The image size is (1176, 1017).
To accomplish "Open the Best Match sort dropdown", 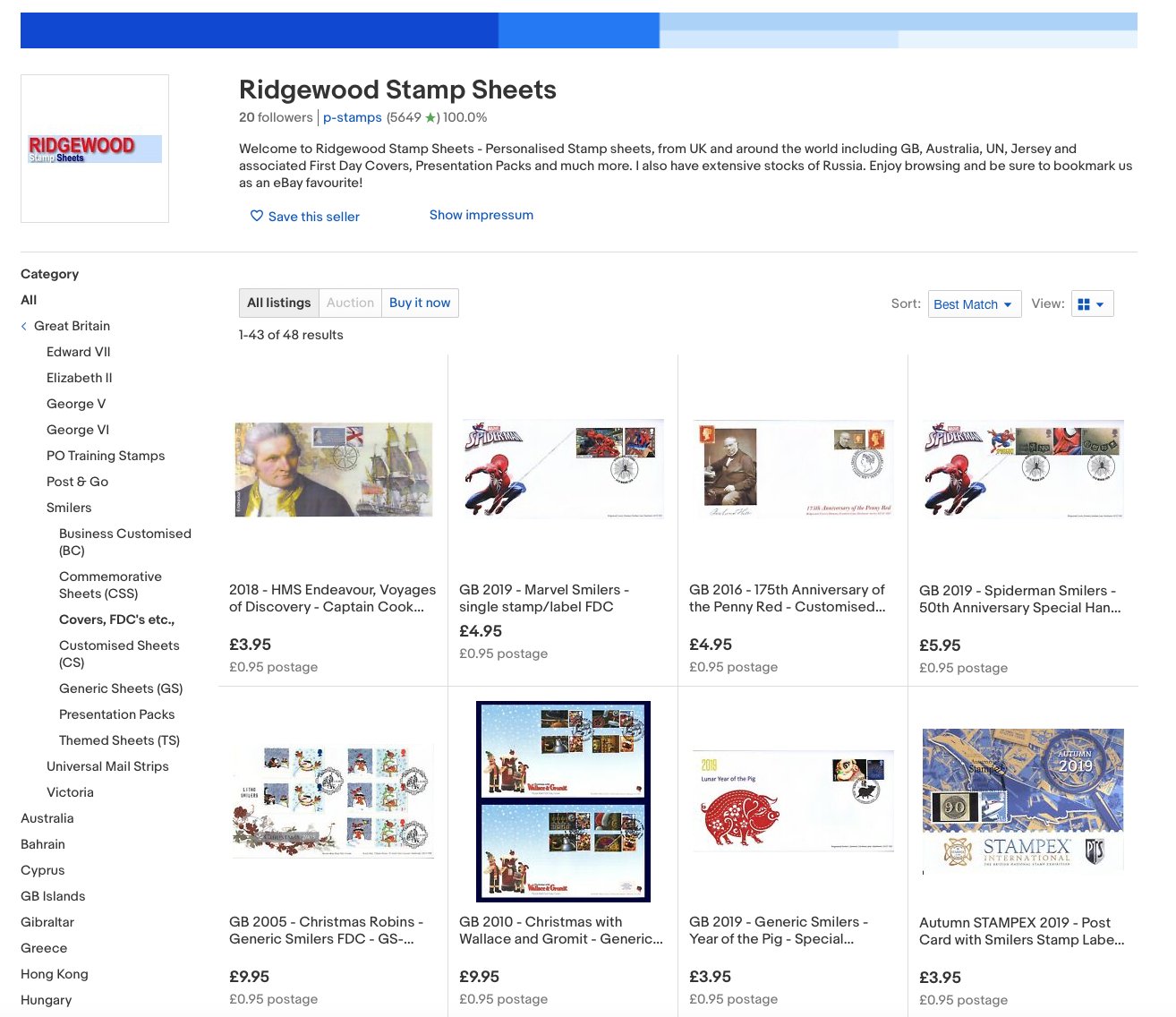I will (975, 304).
